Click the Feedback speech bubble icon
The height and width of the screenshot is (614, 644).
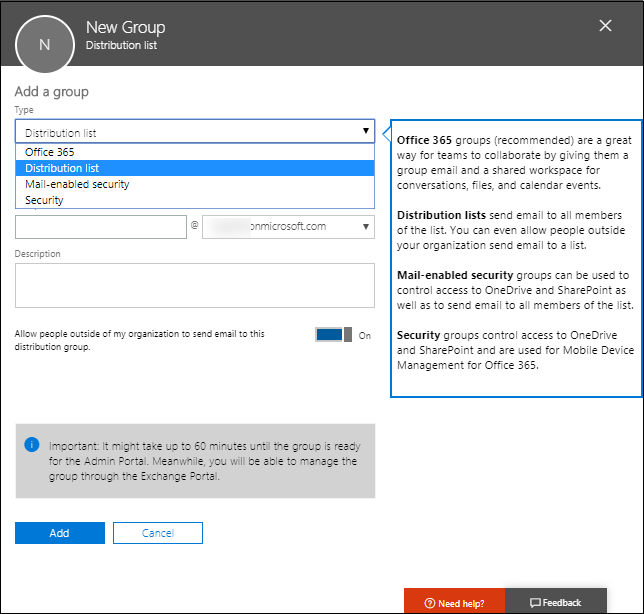click(535, 603)
